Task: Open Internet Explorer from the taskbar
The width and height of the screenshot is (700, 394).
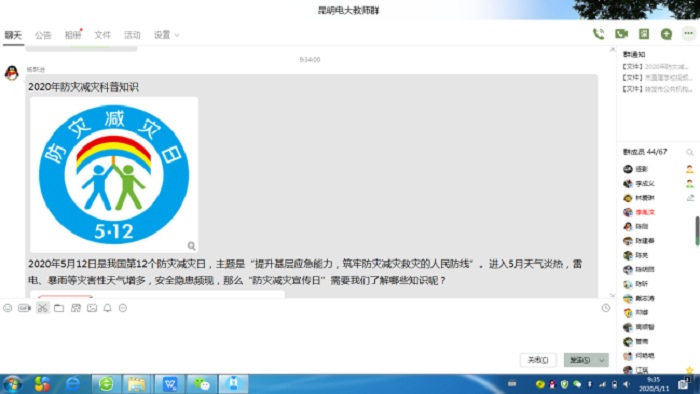Action: click(73, 384)
